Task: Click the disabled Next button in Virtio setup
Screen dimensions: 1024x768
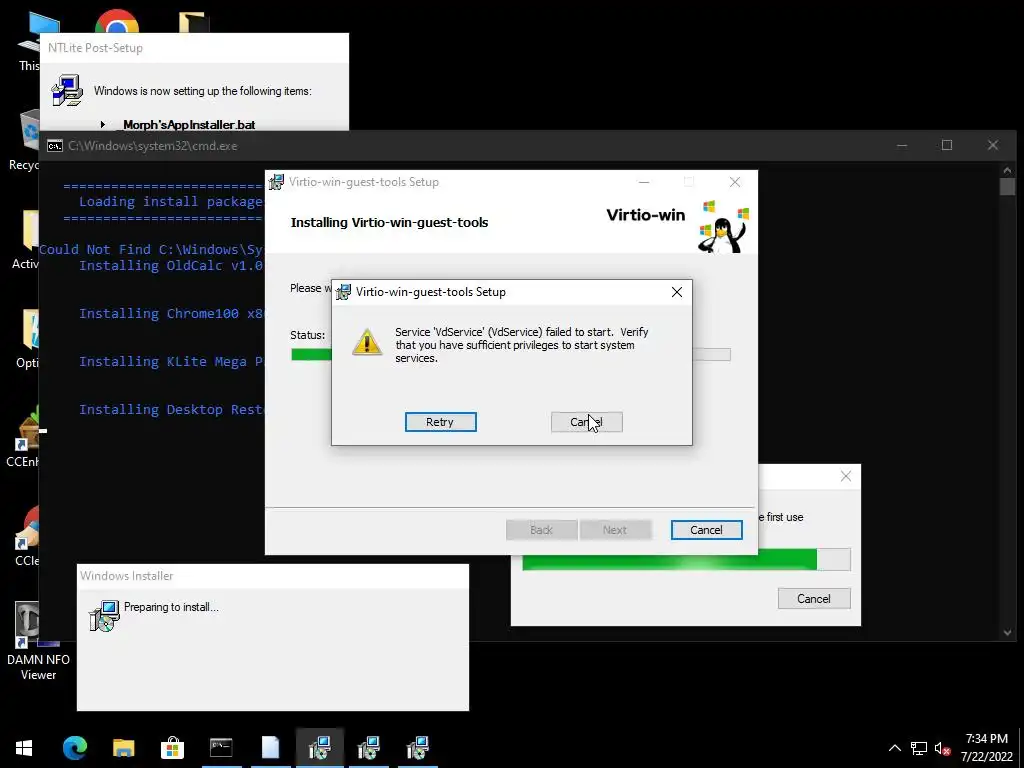Action: tap(615, 530)
